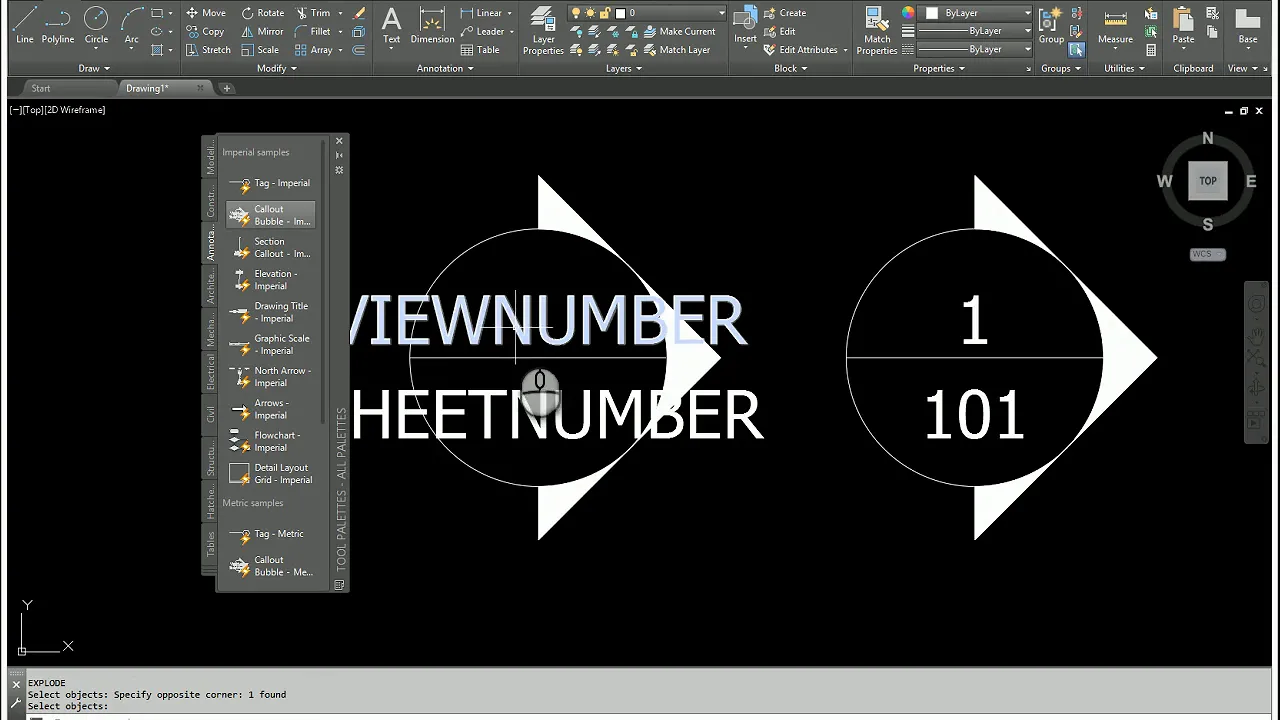Open the Quick Calculator icon

pyautogui.click(x=1151, y=50)
